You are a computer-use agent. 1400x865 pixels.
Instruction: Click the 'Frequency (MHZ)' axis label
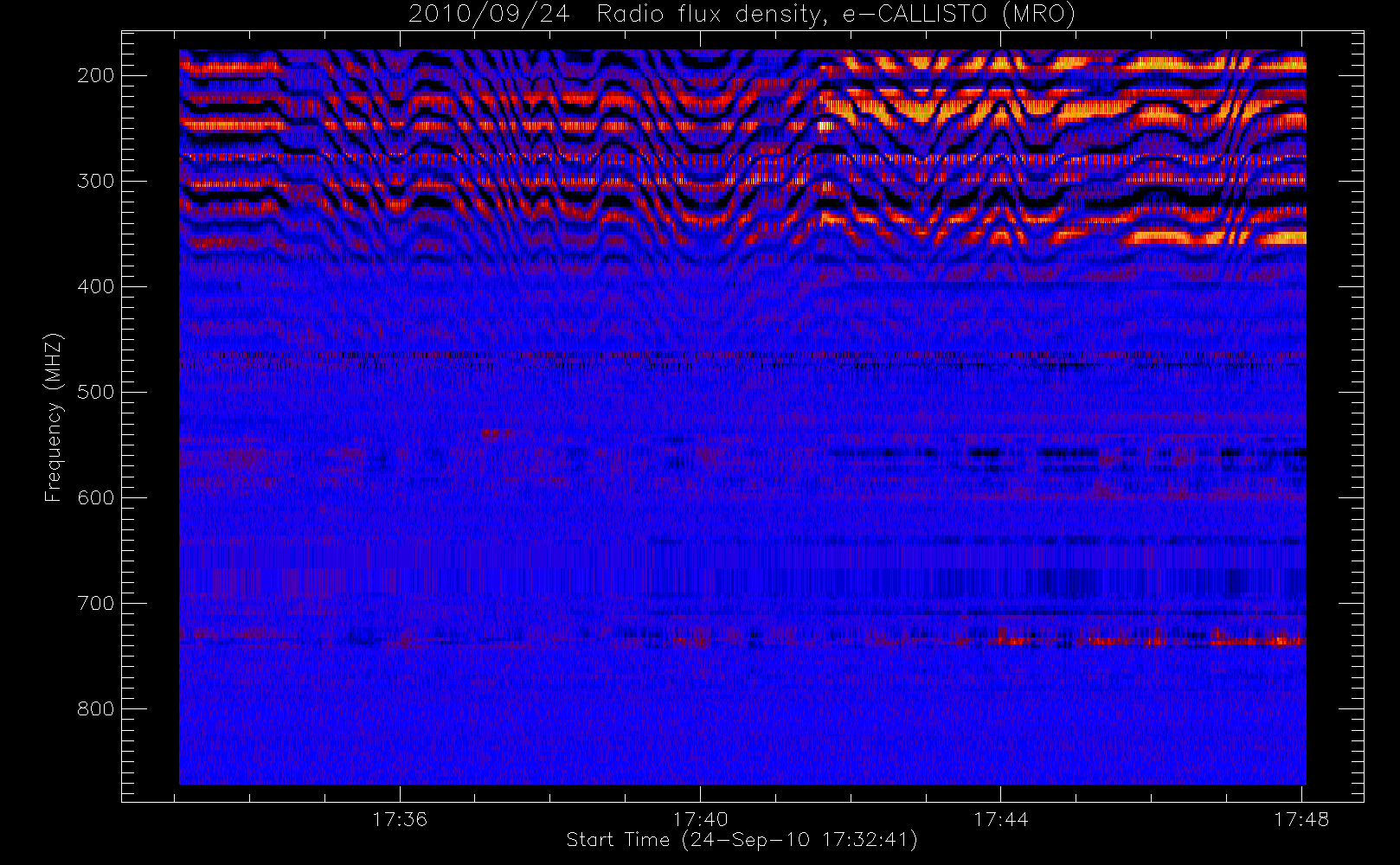54,417
